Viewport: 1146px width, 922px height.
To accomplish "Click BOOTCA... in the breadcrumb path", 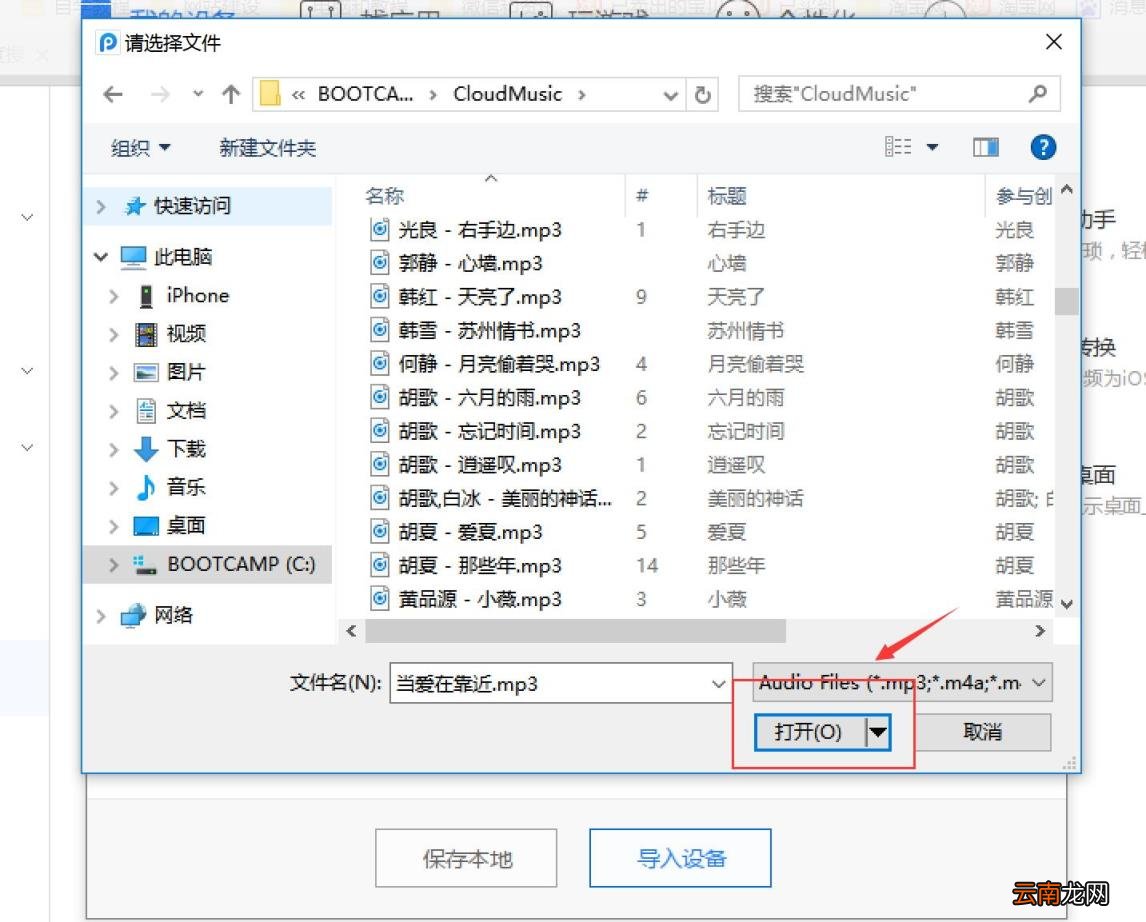I will 365,94.
